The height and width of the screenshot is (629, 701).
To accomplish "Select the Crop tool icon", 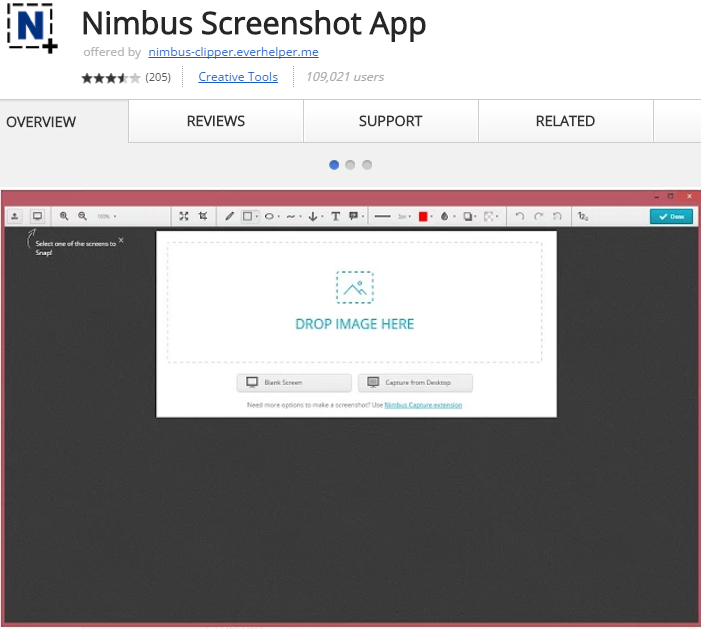I will [203, 216].
